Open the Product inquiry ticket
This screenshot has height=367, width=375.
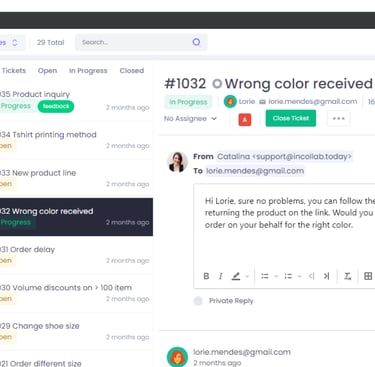pos(75,101)
